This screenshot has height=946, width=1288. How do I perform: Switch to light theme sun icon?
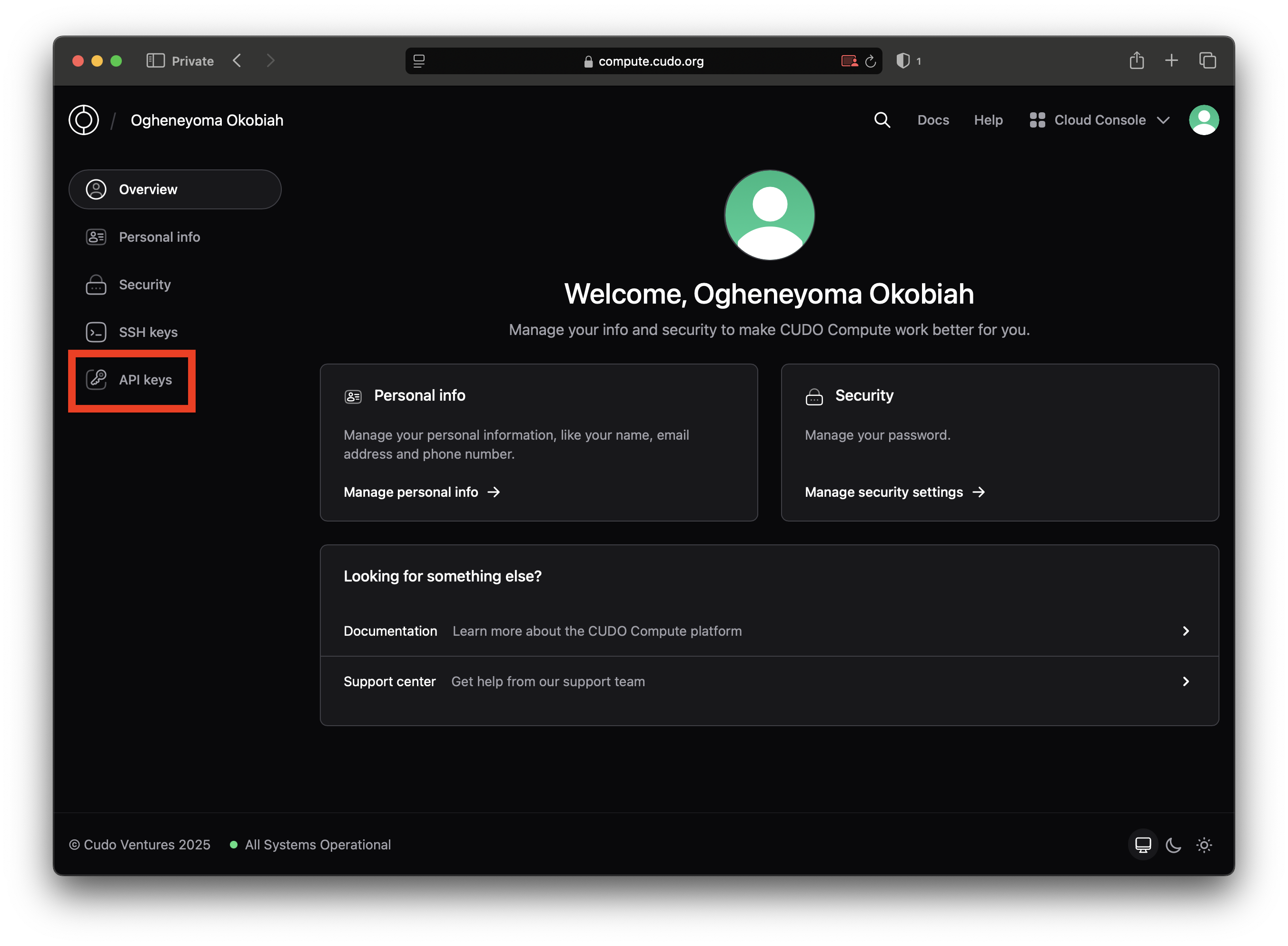tap(1204, 845)
